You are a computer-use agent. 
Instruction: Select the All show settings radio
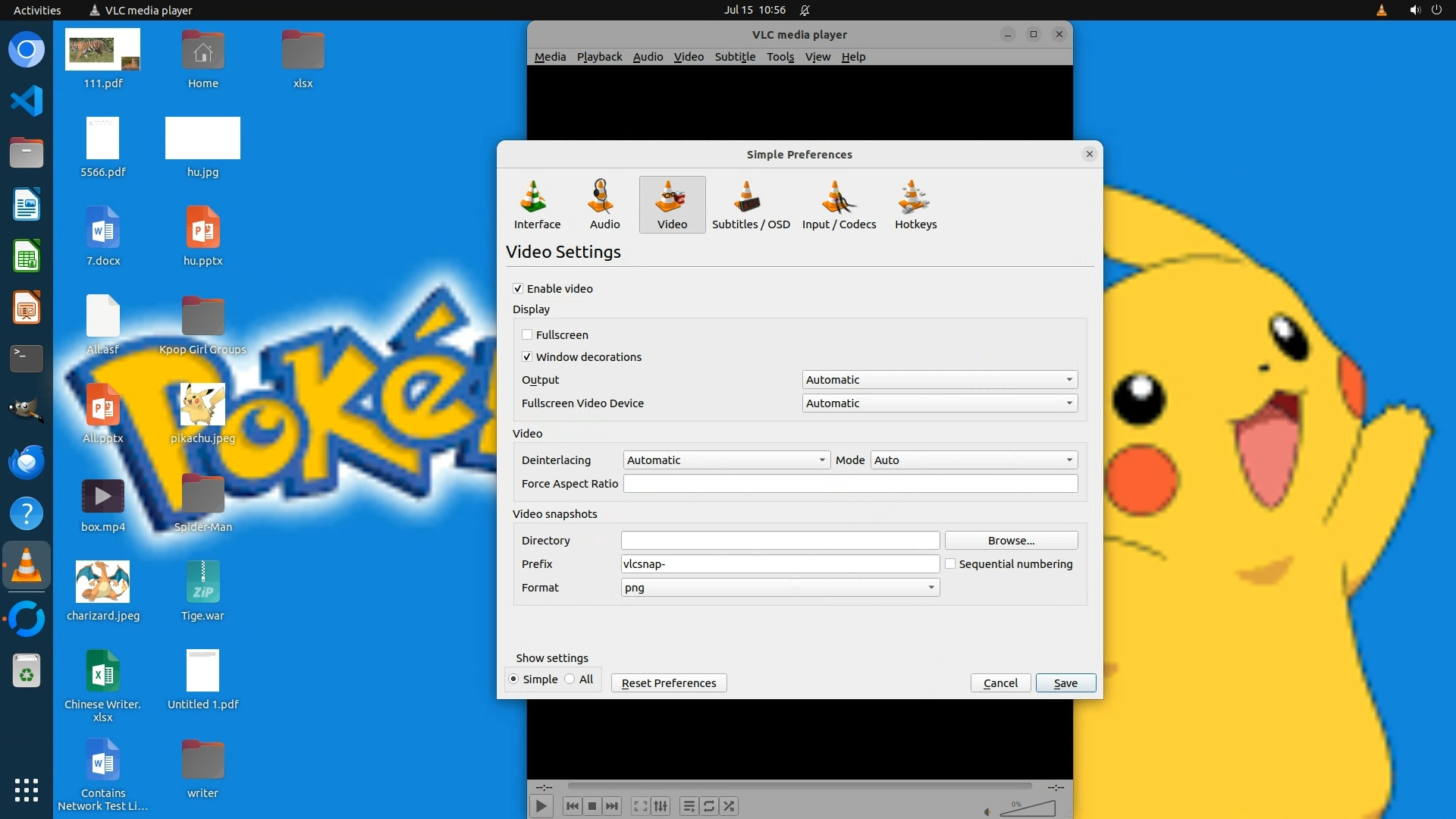click(x=570, y=679)
